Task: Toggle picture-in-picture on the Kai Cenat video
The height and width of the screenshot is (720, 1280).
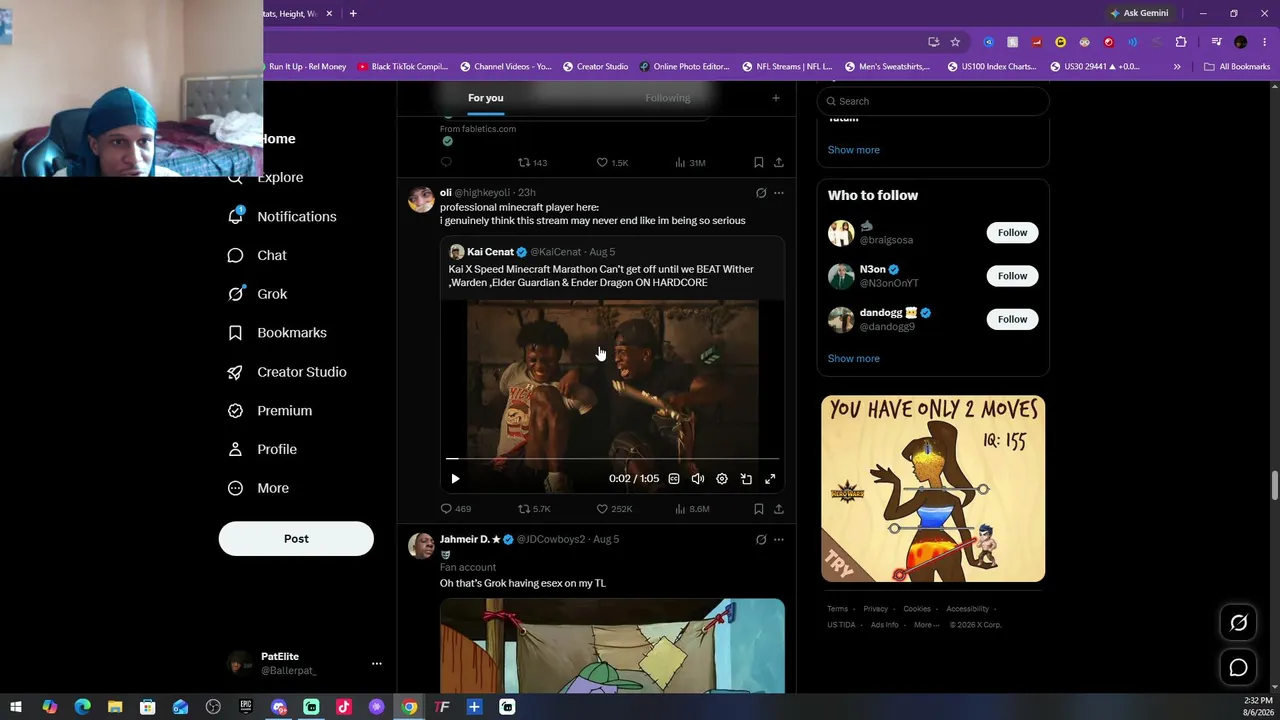Action: [x=746, y=479]
